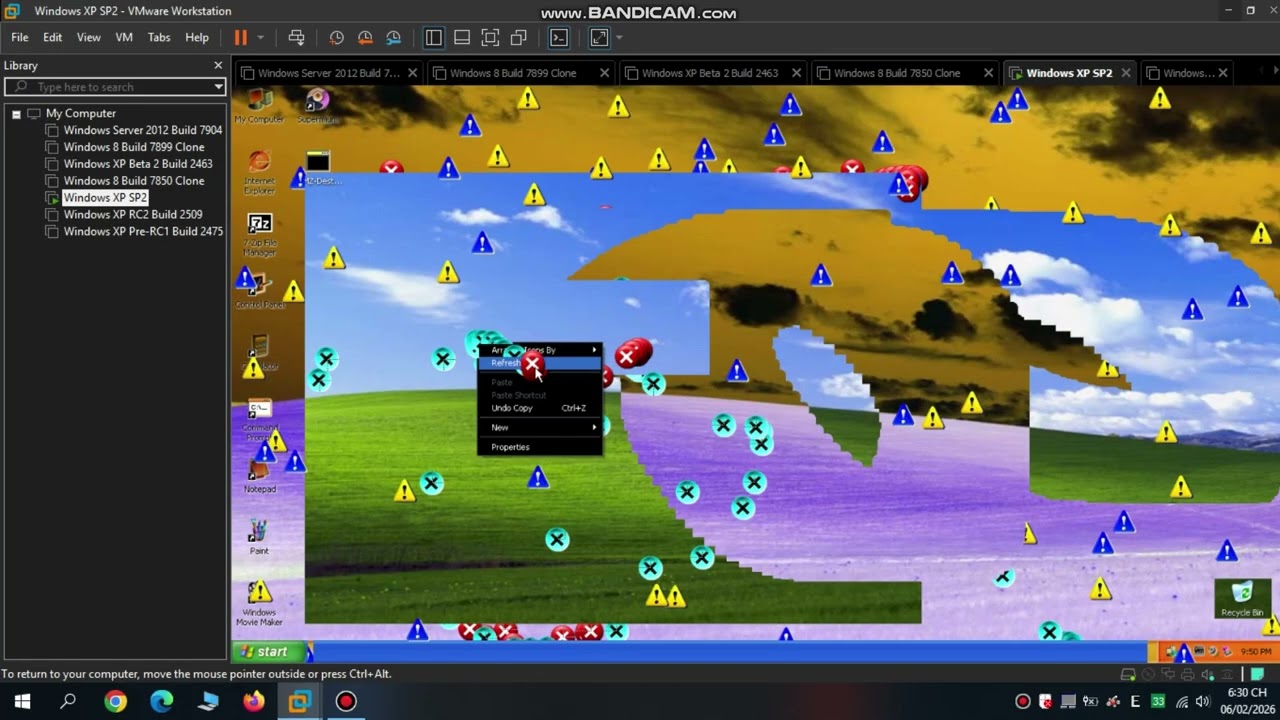Select Windows Server 2012 Build 7904 in library
Screen dimensions: 1280x720
point(142,130)
